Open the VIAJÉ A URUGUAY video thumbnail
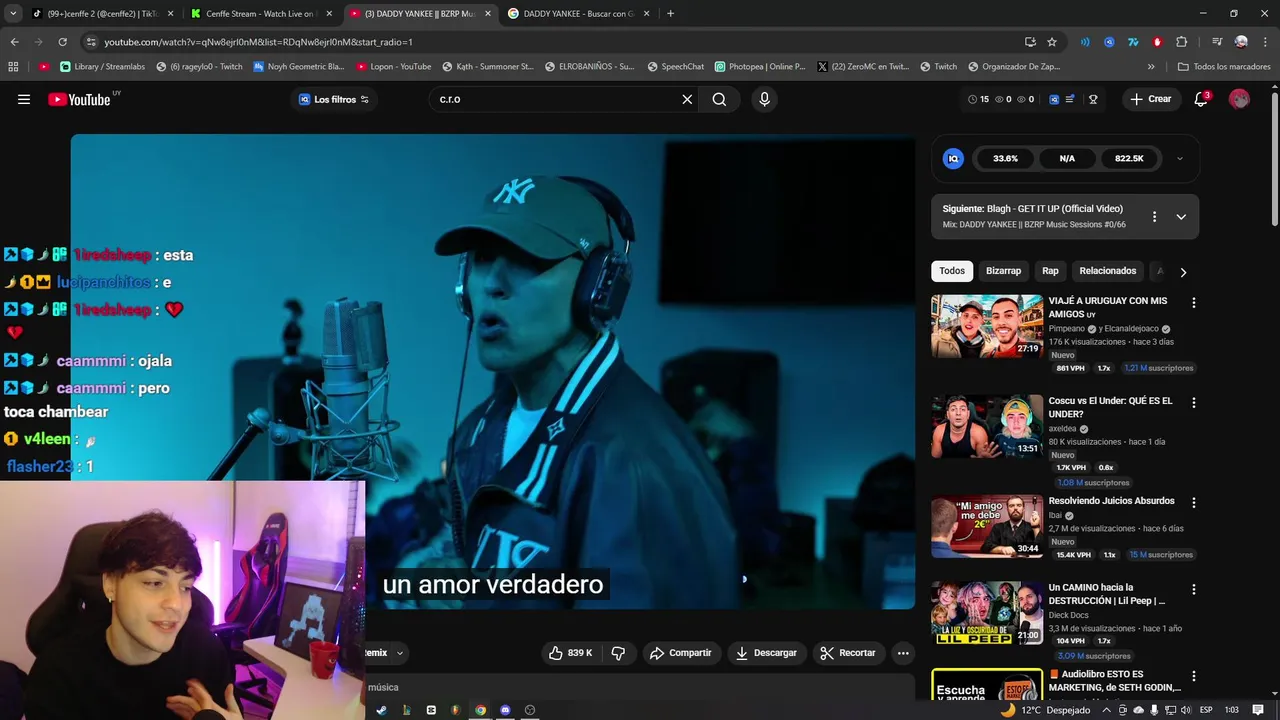Viewport: 1280px width, 720px height. coord(987,326)
